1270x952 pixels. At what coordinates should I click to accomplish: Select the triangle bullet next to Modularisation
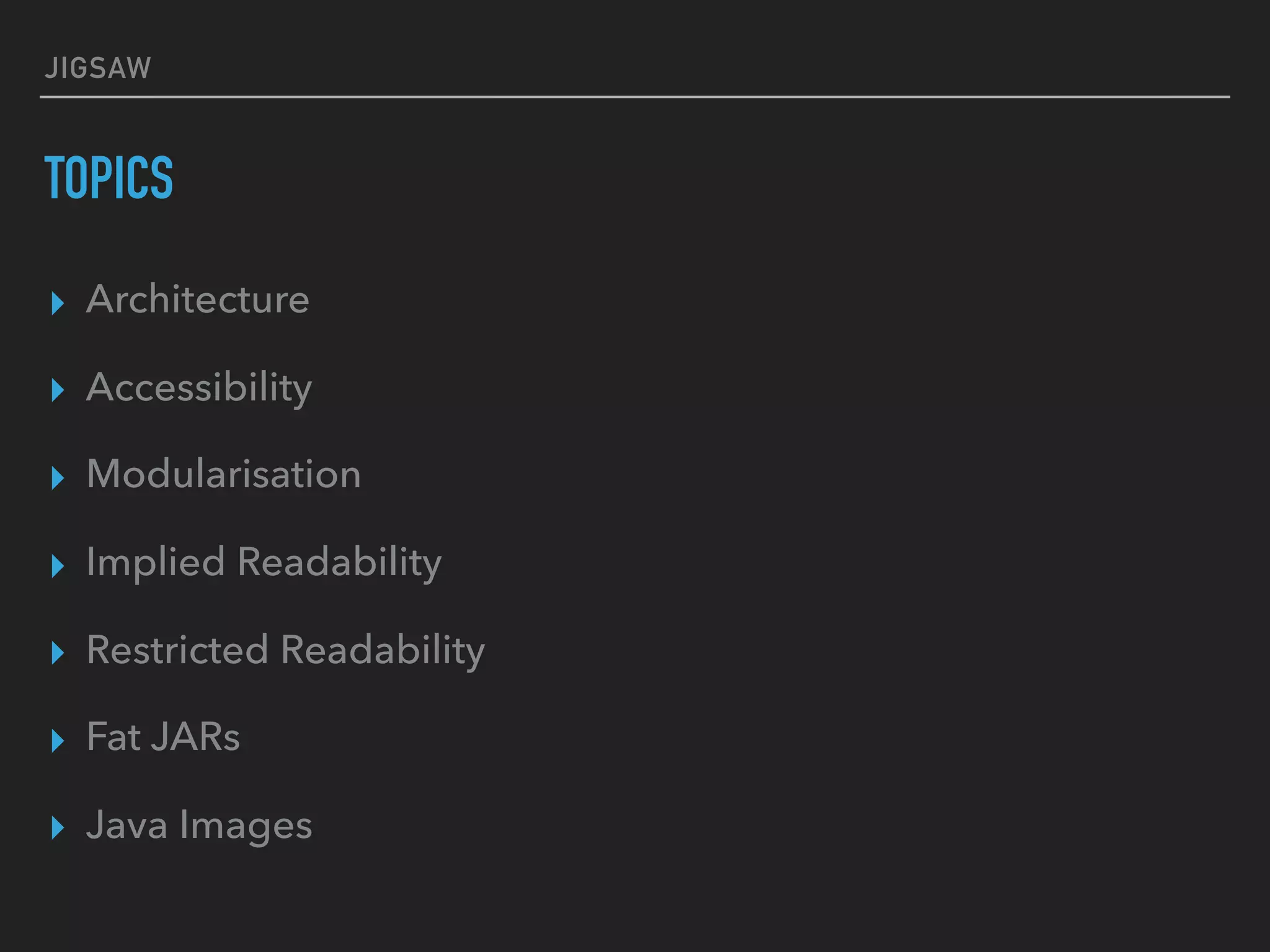58,478
